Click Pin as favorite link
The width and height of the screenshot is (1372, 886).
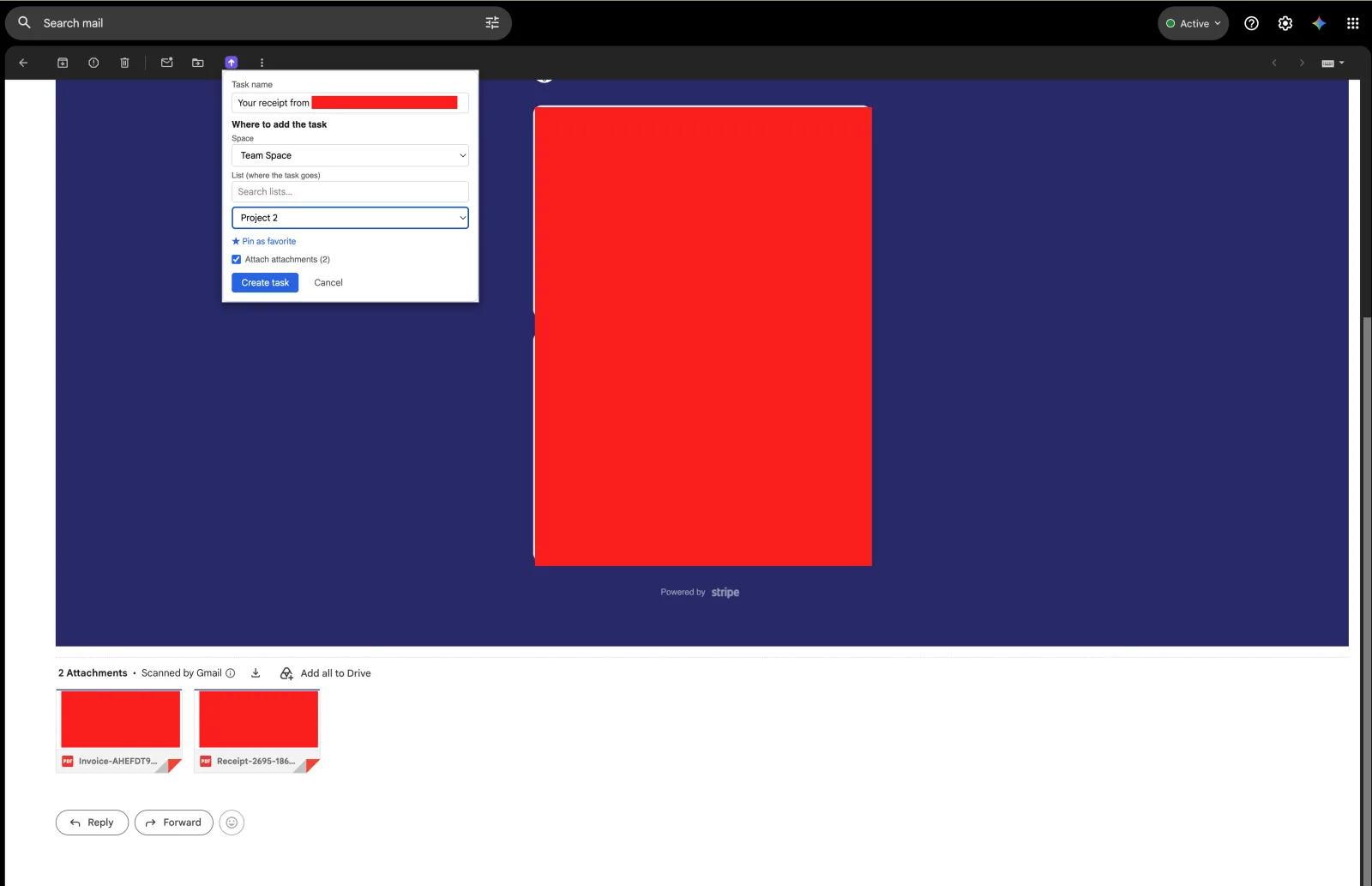(264, 241)
